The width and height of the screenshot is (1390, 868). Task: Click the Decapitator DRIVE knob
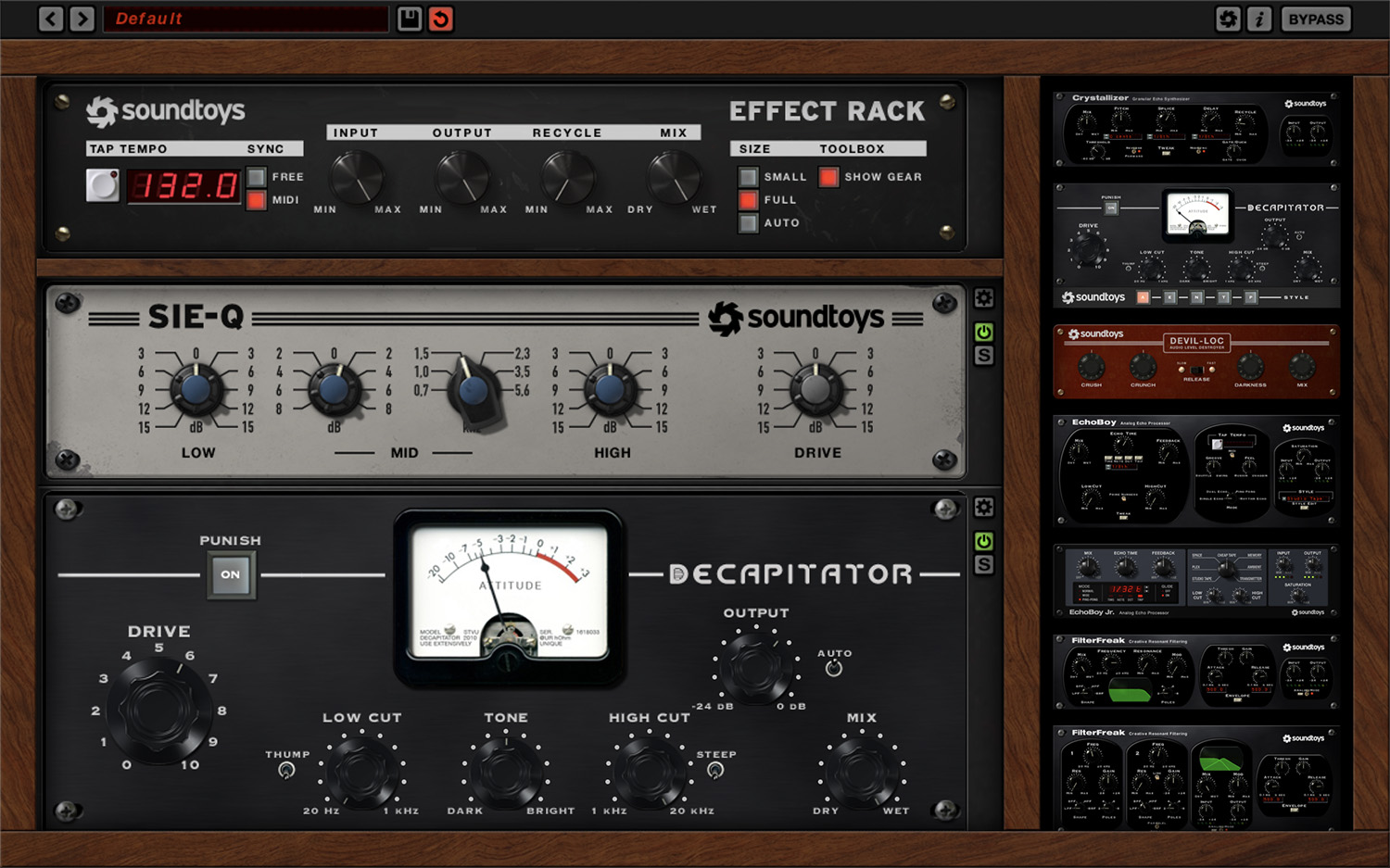158,710
